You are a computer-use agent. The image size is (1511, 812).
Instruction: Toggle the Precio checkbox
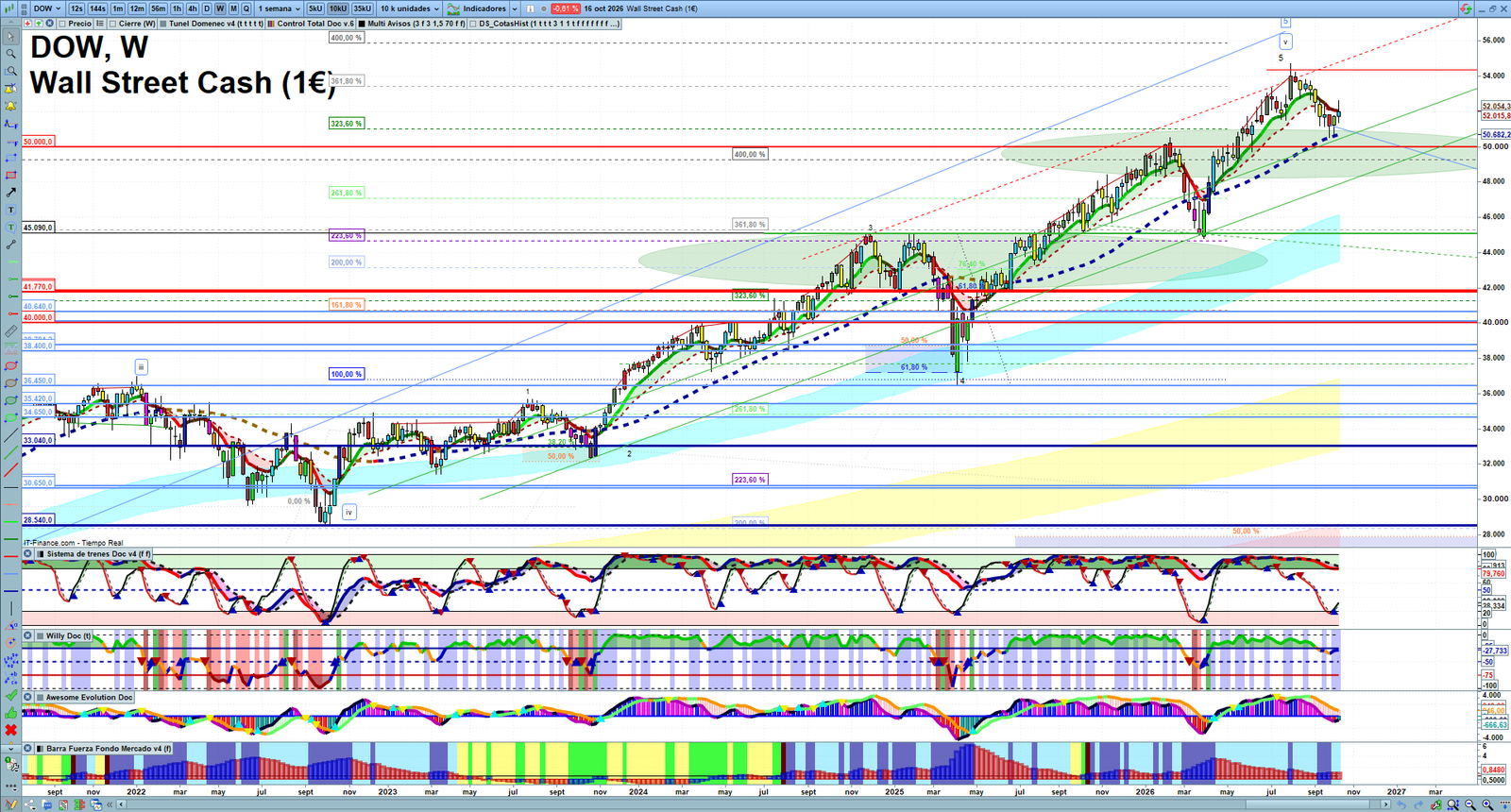pyautogui.click(x=62, y=24)
